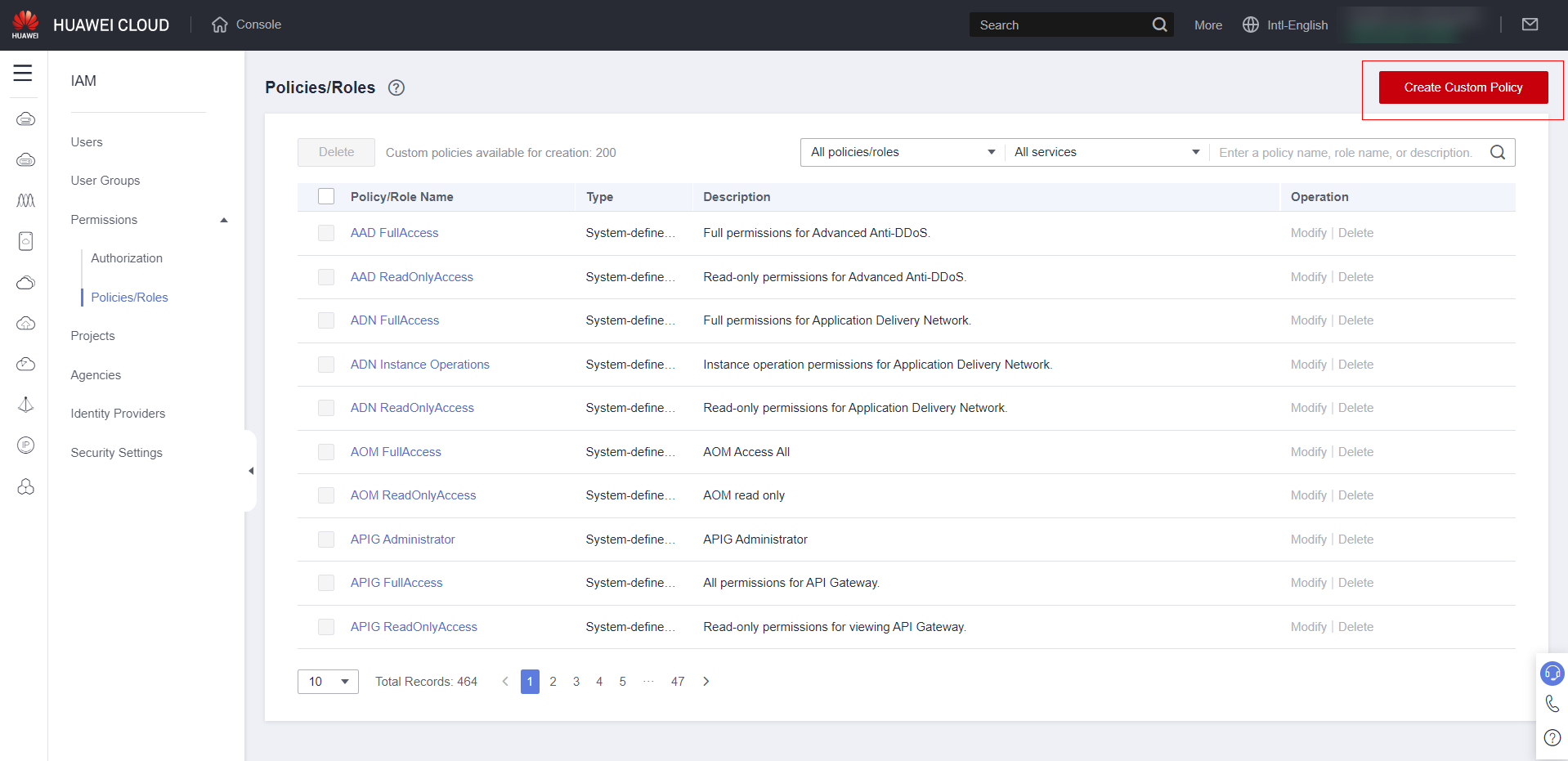Click the policy filter search magnifier icon
Viewport: 1568px width, 761px height.
click(x=1498, y=152)
